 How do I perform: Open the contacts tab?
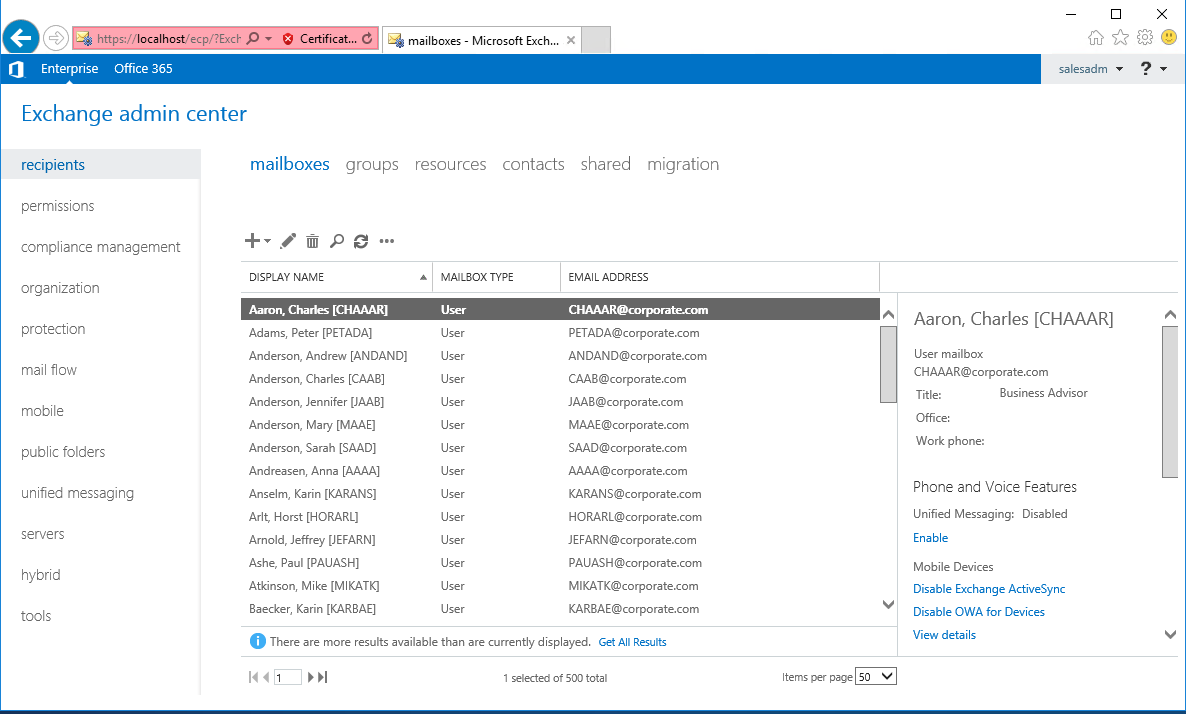tap(533, 164)
